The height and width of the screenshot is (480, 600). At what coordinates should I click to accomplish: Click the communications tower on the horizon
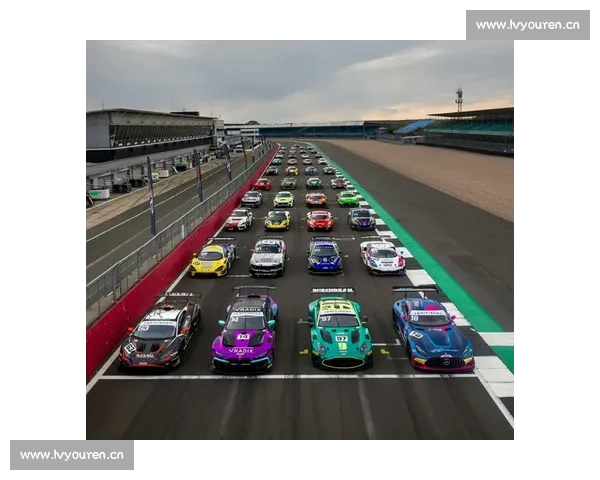pyautogui.click(x=459, y=99)
